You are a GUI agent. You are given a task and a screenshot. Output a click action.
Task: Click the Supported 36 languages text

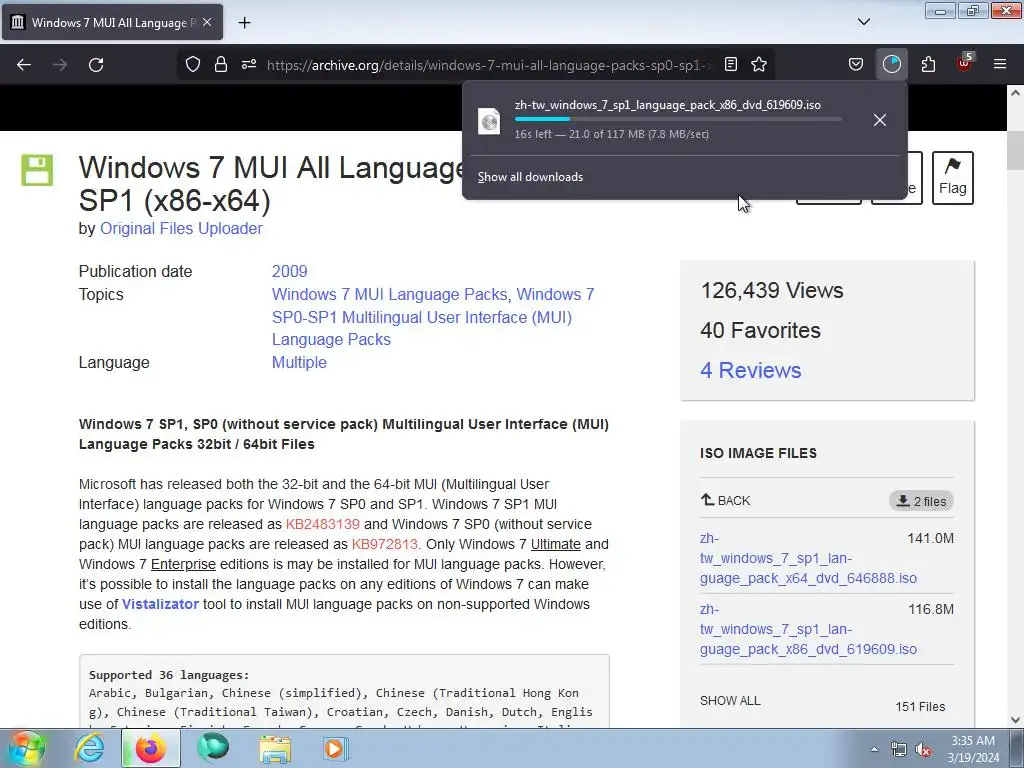[169, 675]
